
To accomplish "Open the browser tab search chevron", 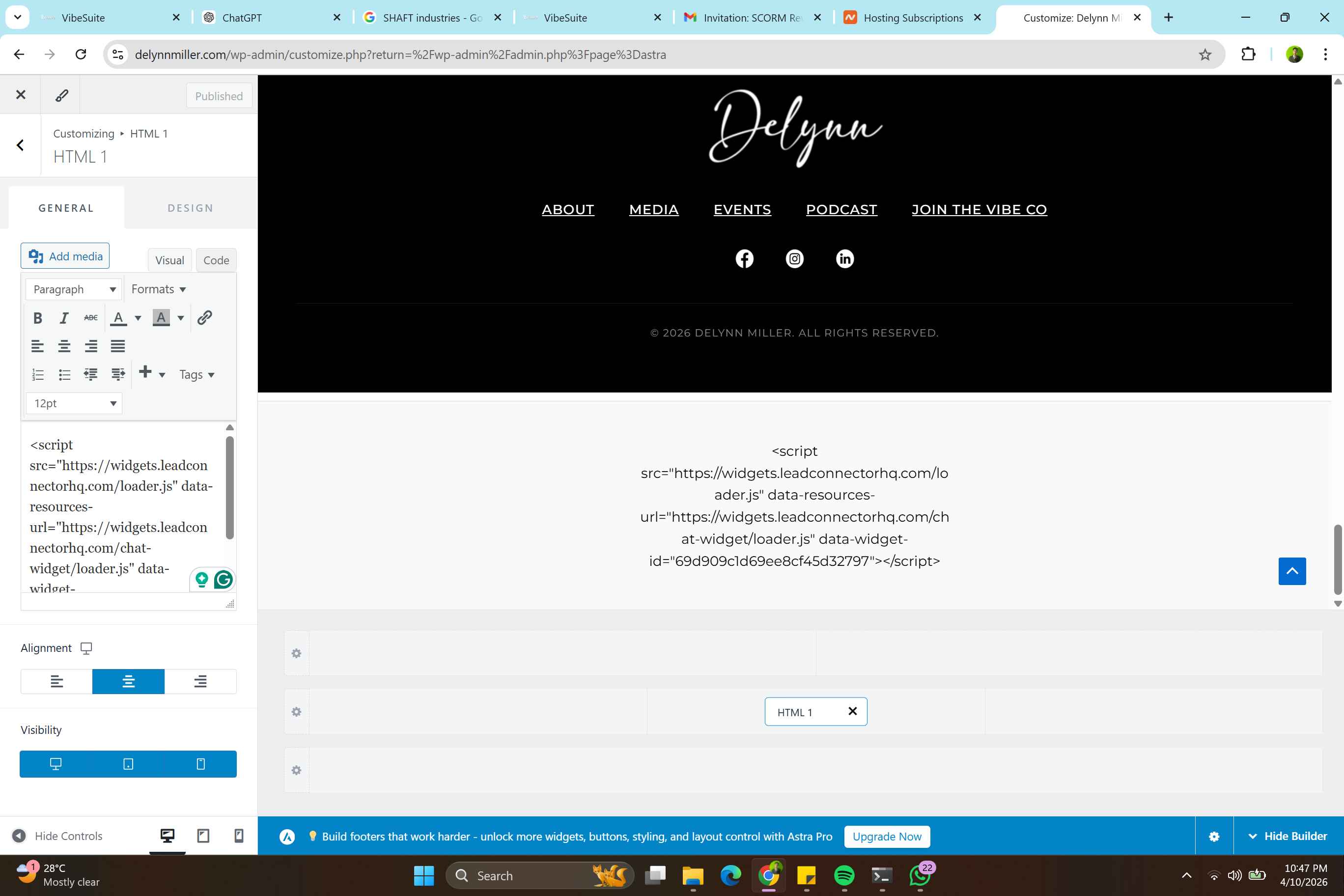I will tap(18, 17).
